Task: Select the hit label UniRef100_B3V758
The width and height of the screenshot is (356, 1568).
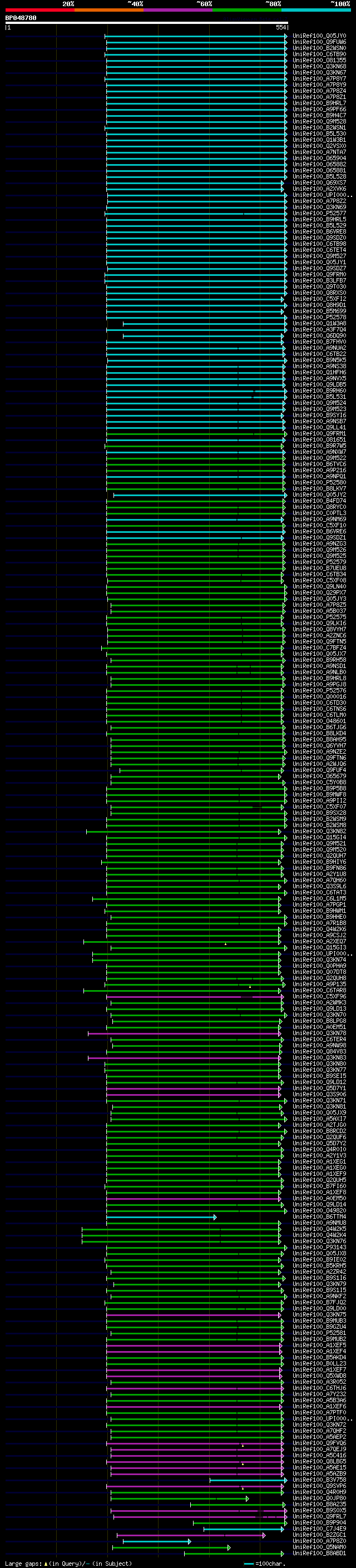Action: [319, 1480]
